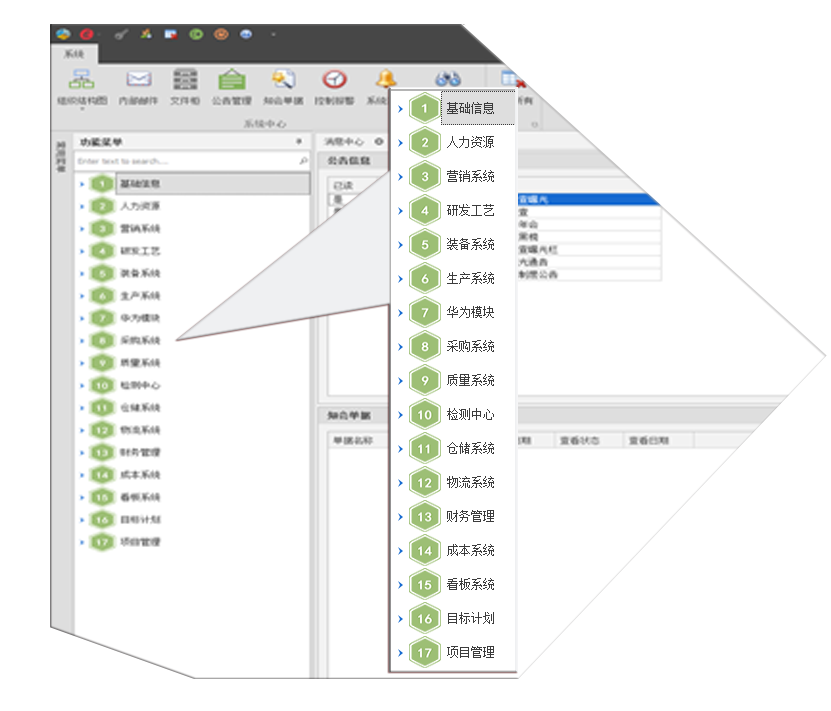Click the pin button on 功能菜单 panel header
The height and width of the screenshot is (711, 831).
(x=299, y=143)
